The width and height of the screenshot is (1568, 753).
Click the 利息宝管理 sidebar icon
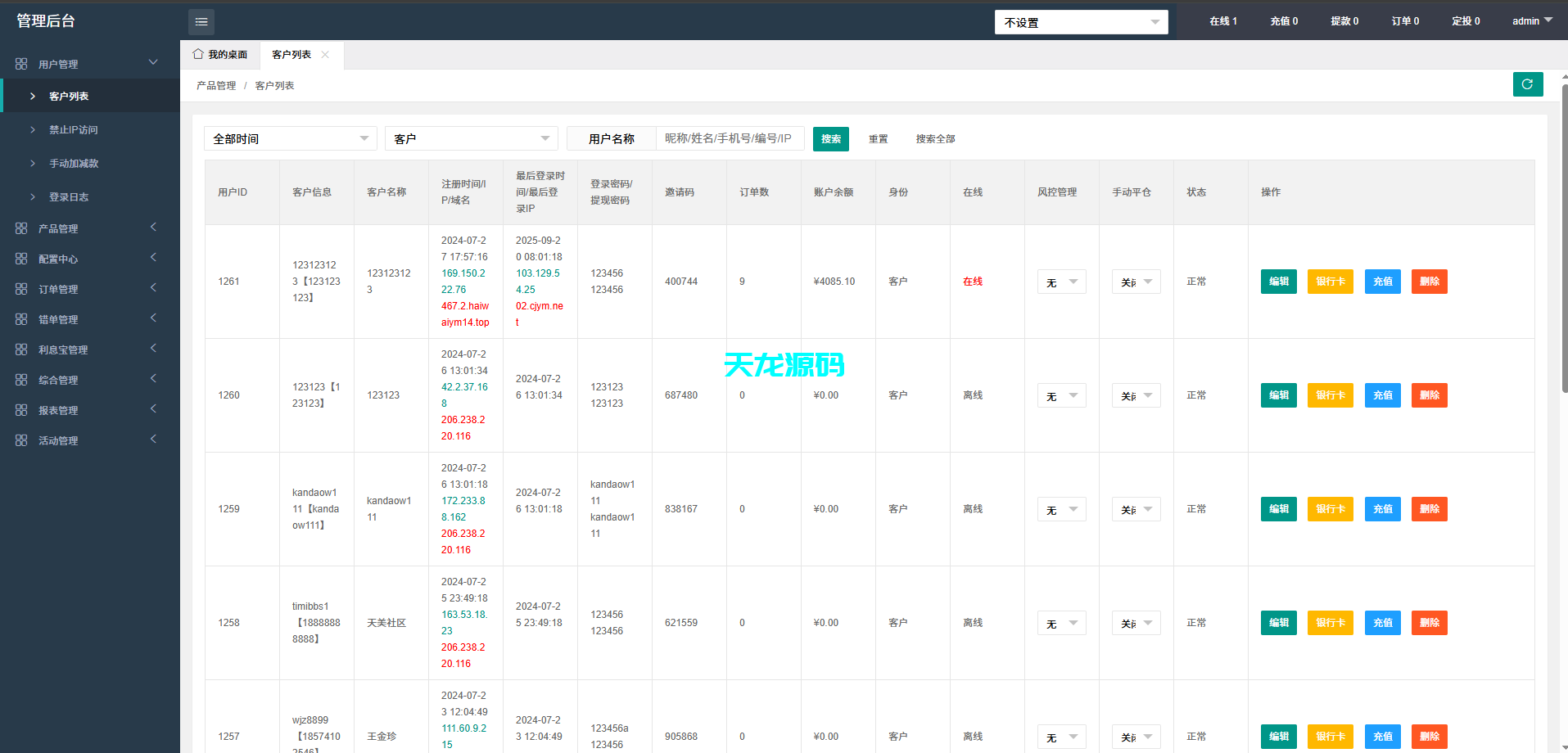pos(22,349)
